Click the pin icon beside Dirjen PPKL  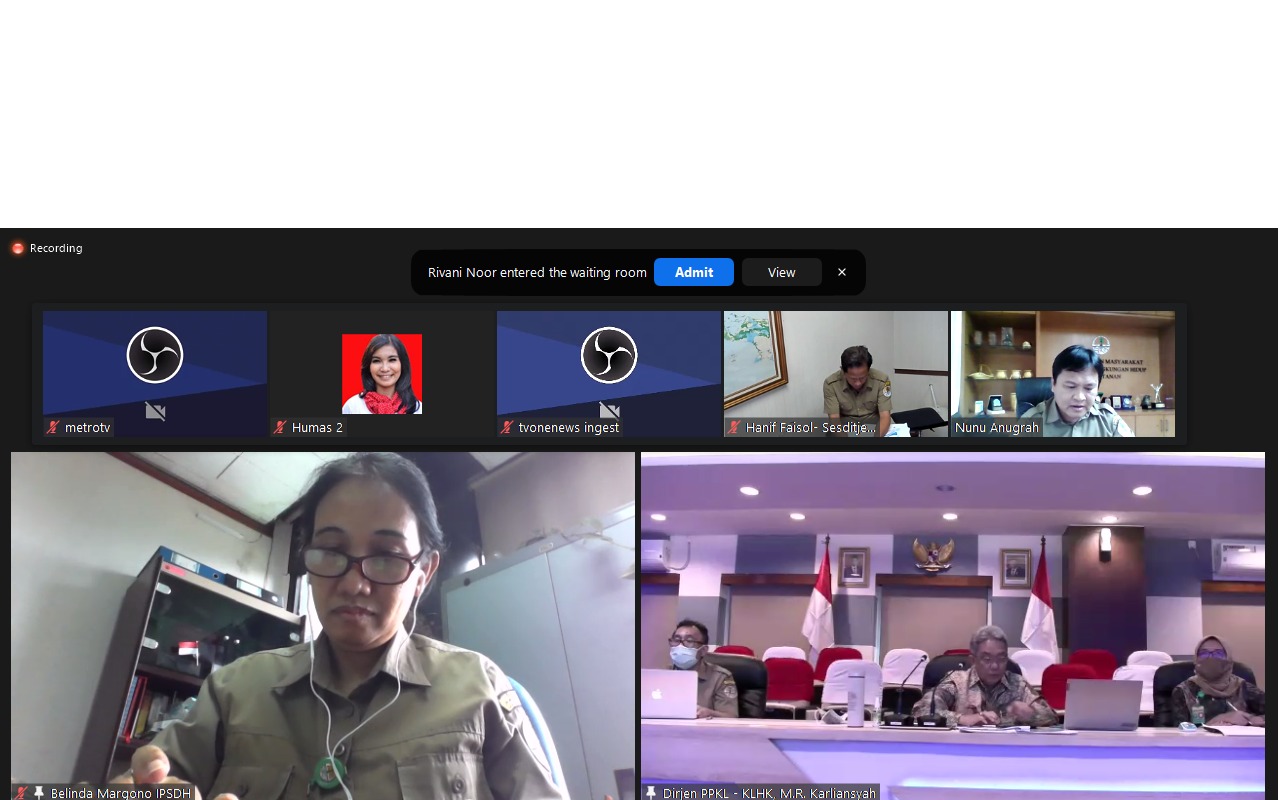click(652, 793)
